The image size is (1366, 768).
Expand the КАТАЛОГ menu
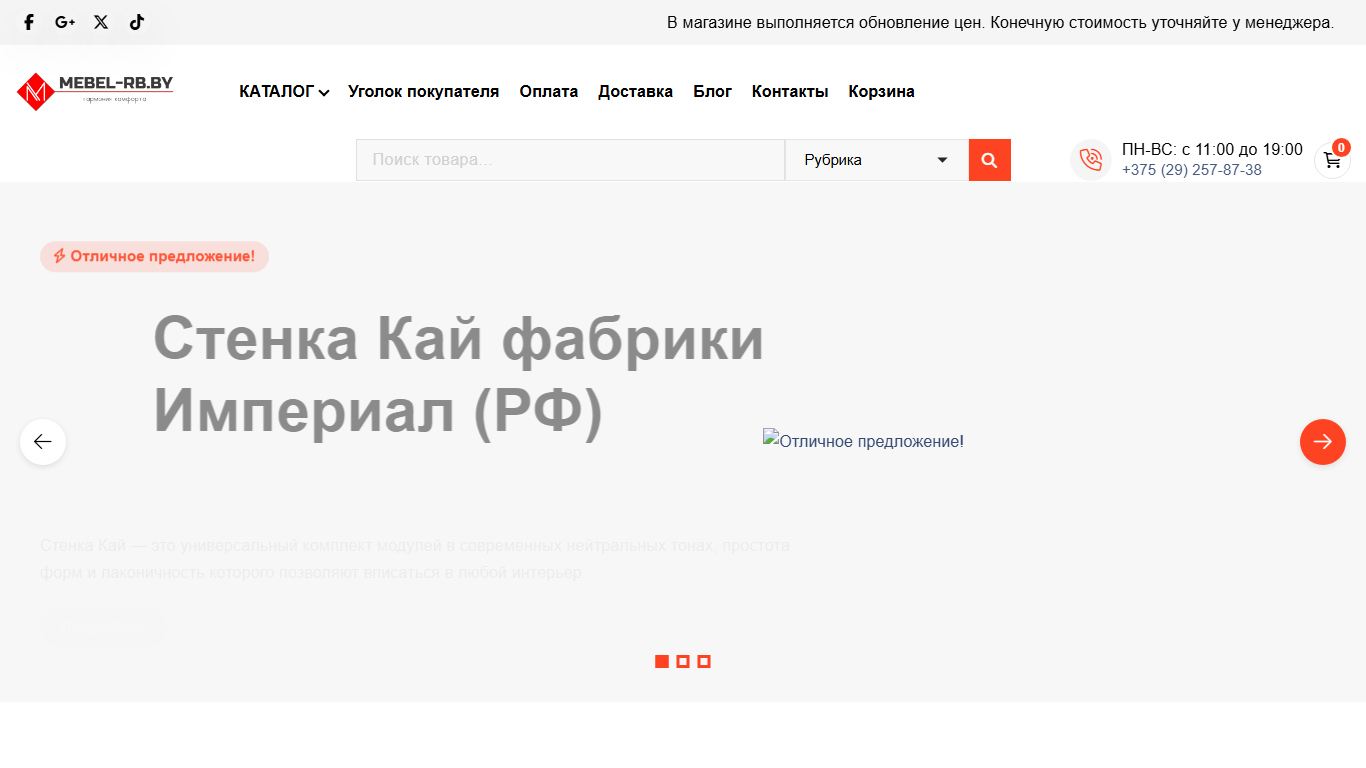(x=284, y=92)
